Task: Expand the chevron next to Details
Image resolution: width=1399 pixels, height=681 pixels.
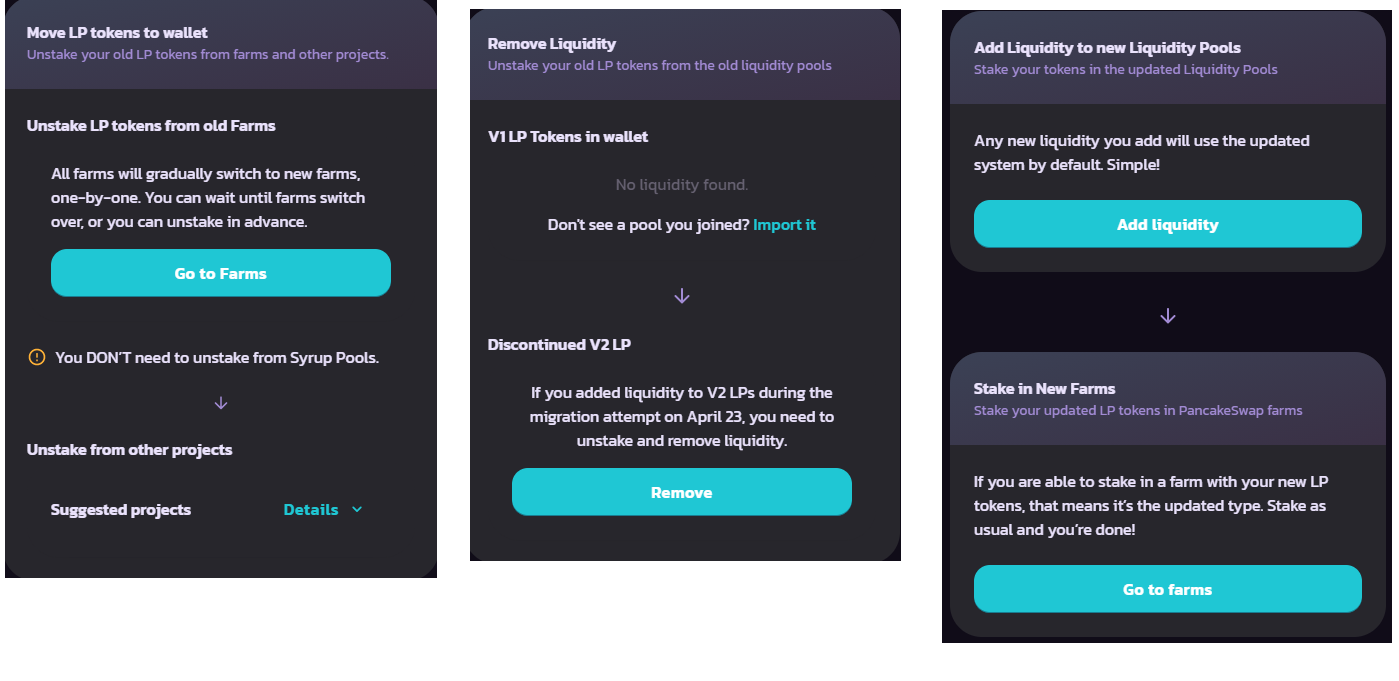Action: click(357, 510)
